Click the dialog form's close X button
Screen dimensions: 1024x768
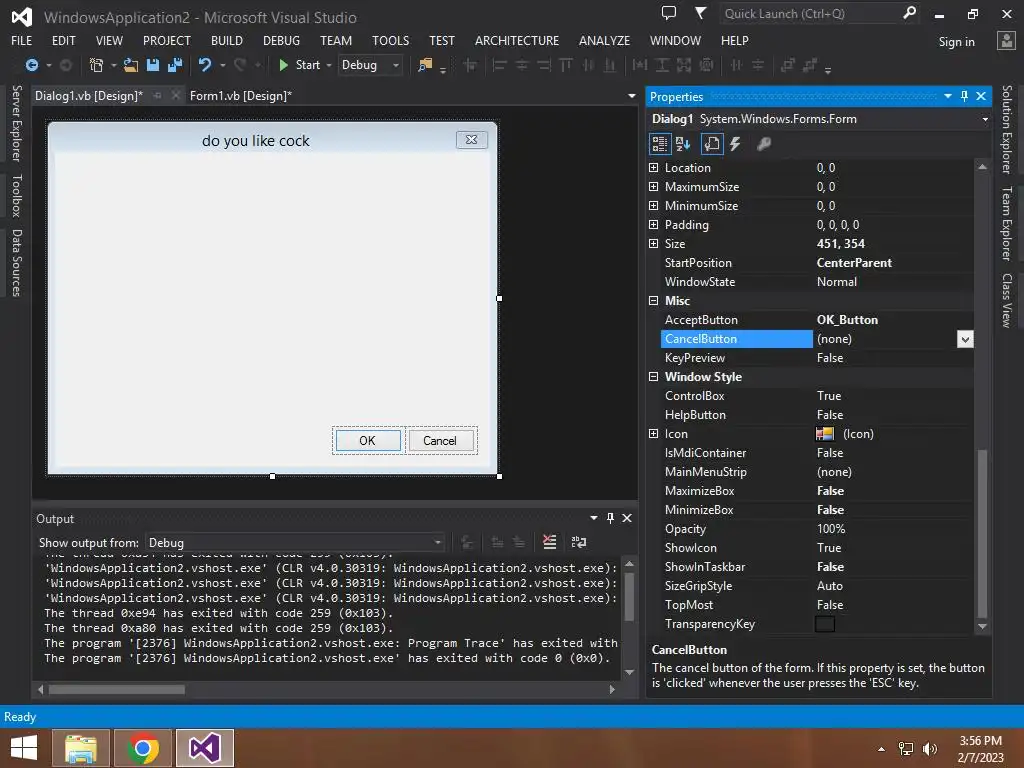pyautogui.click(x=472, y=139)
